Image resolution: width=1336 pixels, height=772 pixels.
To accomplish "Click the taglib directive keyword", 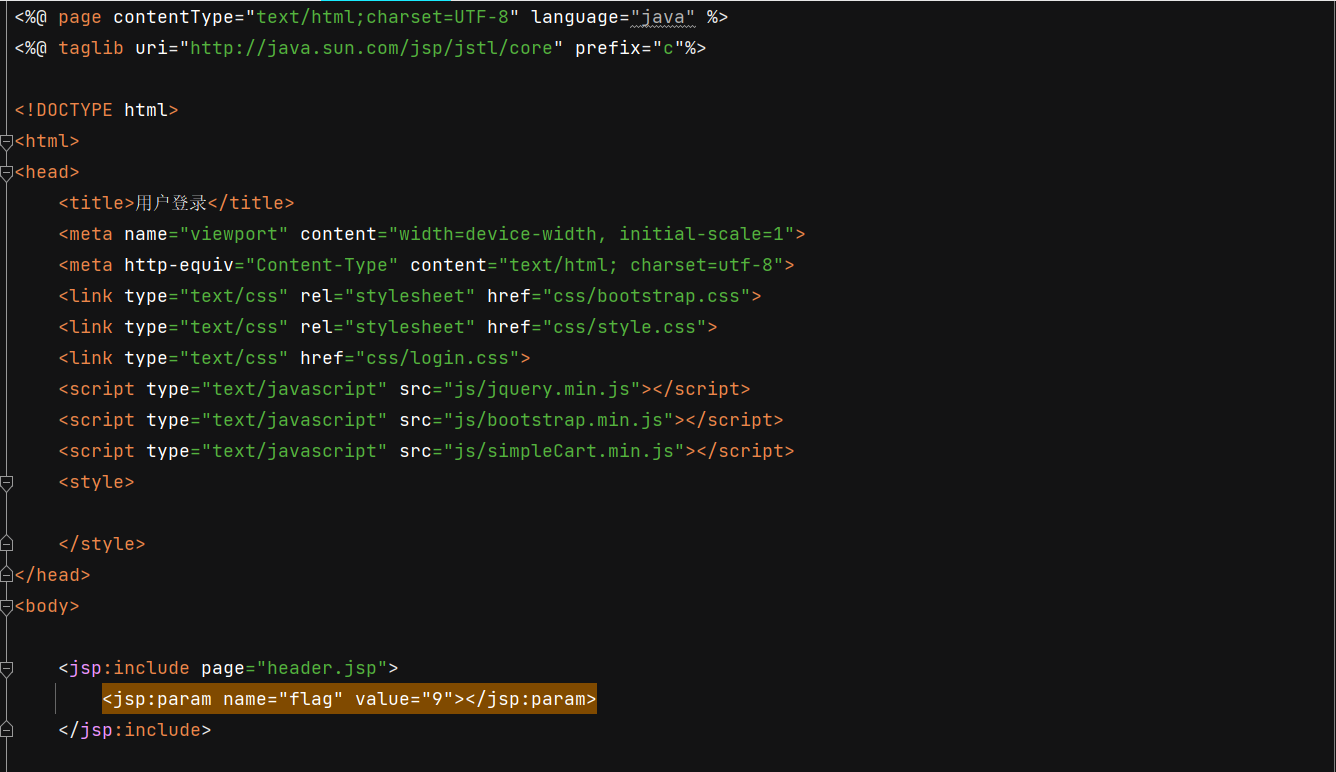I will click(91, 48).
